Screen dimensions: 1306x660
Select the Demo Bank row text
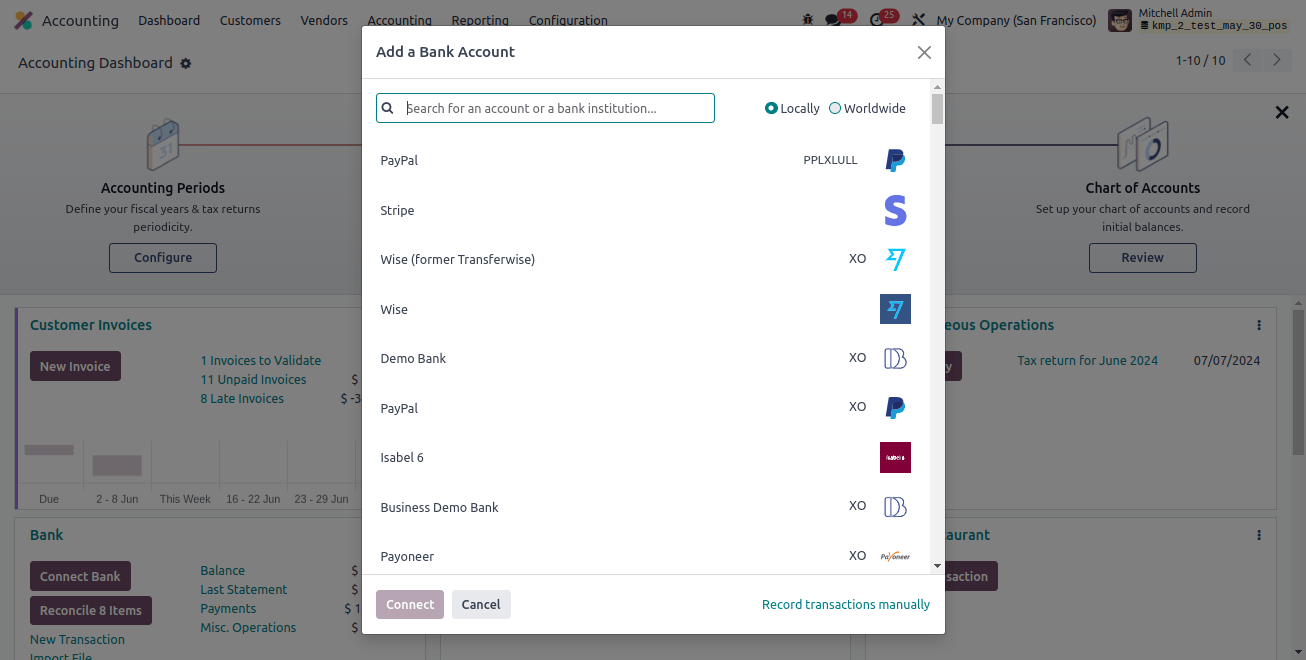tap(413, 358)
